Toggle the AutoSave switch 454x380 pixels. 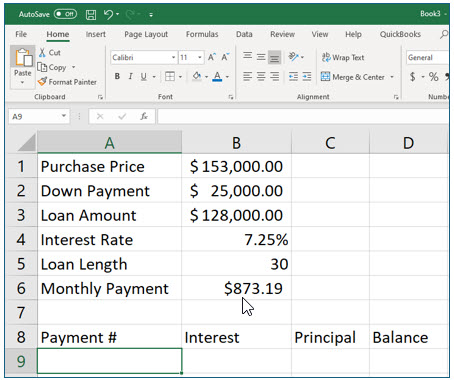65,14
